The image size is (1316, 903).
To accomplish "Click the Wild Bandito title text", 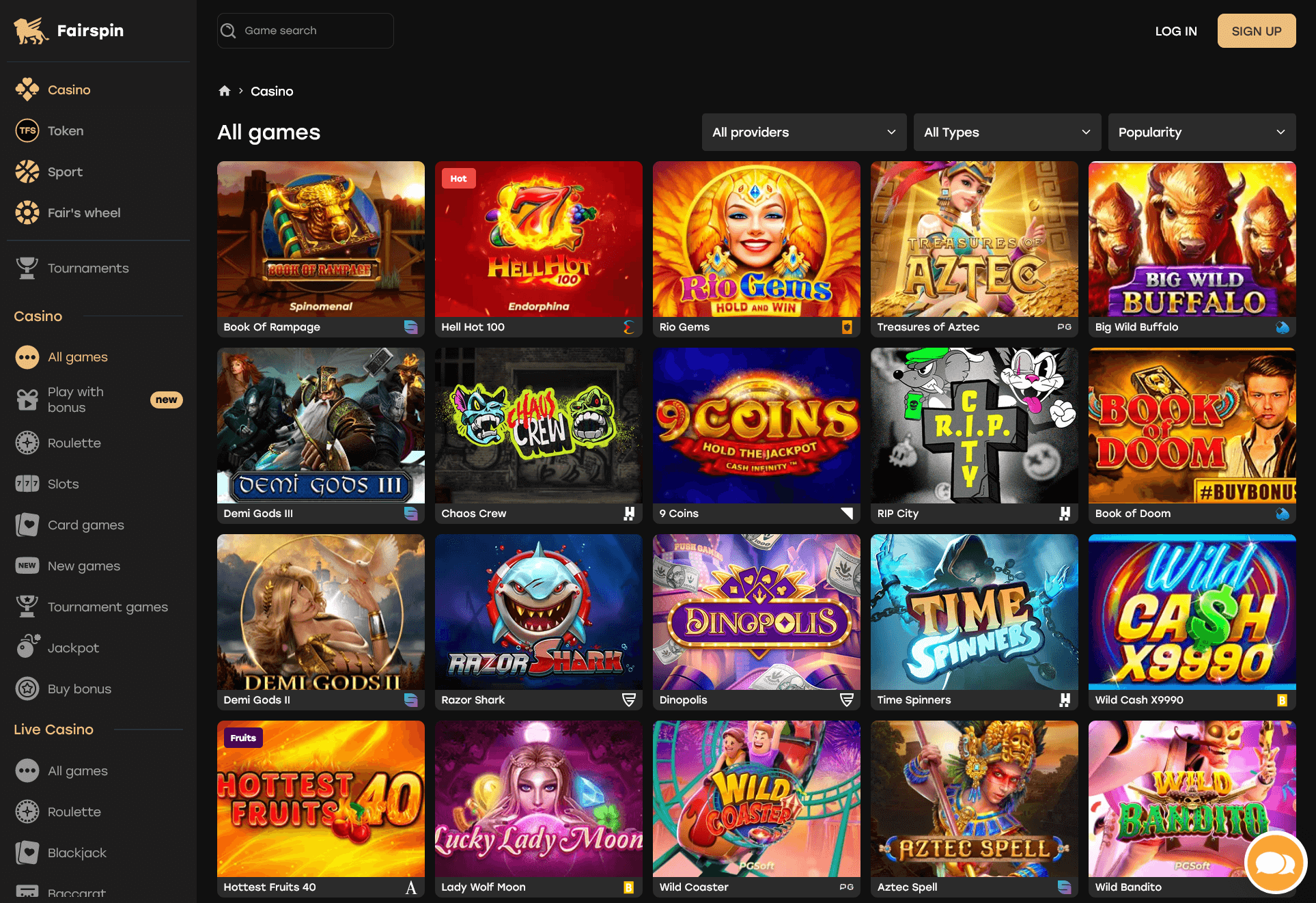I will tap(1128, 887).
